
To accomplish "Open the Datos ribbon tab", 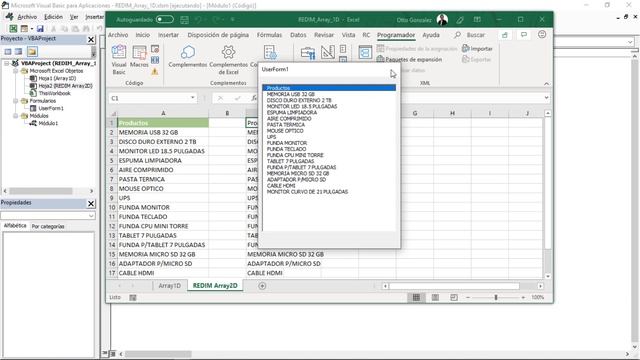I will (x=298, y=35).
